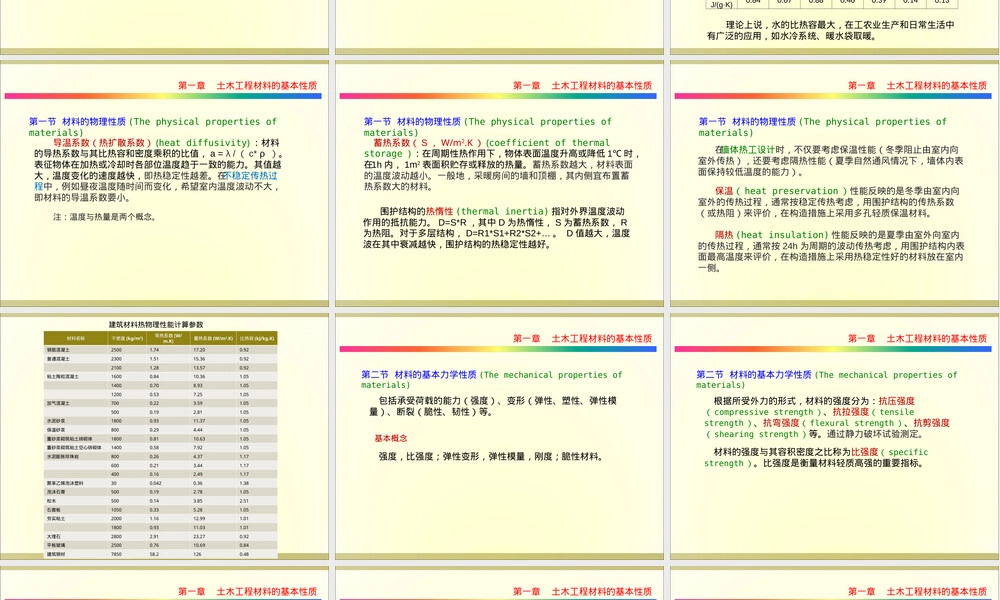Open the slide about 导温系数 (heat diffusivity)
This screenshot has height=600, width=1000.
(165, 184)
